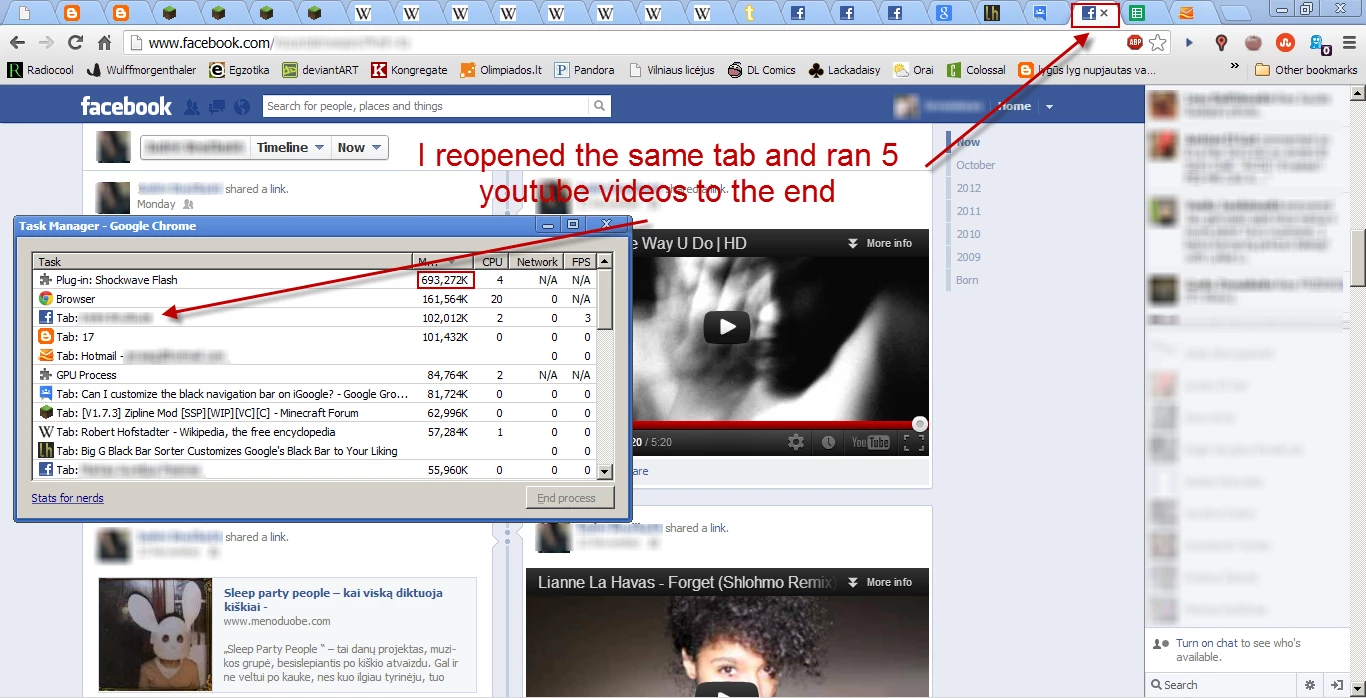Open the Sleep party people article link
This screenshot has height=698, width=1366.
(333, 599)
